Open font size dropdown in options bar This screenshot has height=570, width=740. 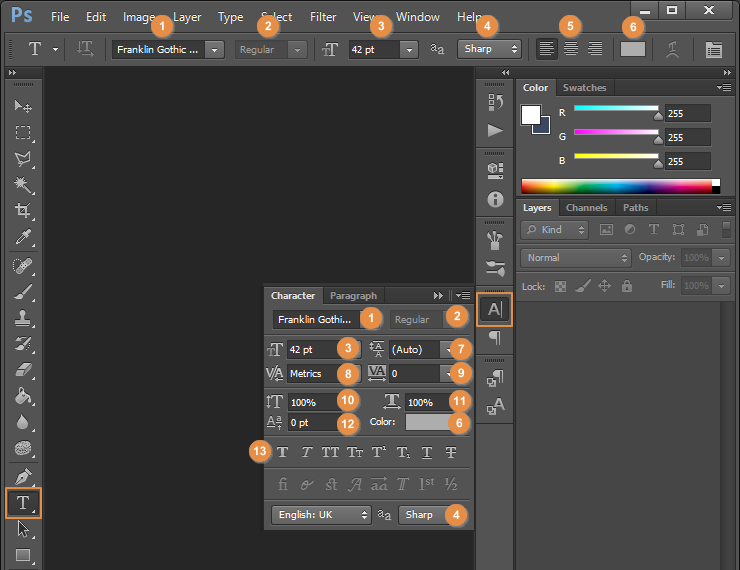409,50
